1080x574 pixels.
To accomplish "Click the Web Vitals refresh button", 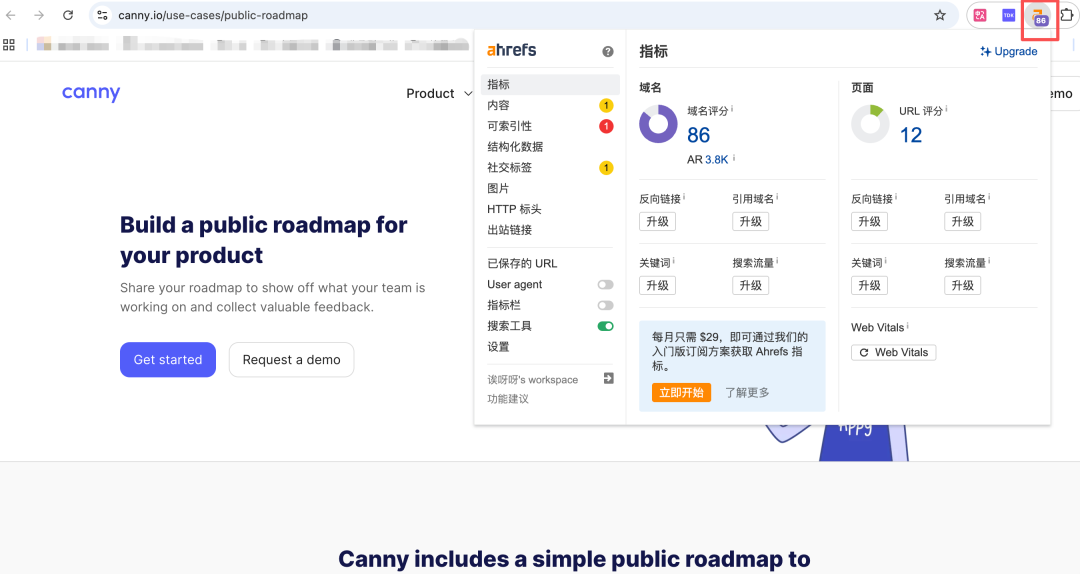I will click(893, 352).
